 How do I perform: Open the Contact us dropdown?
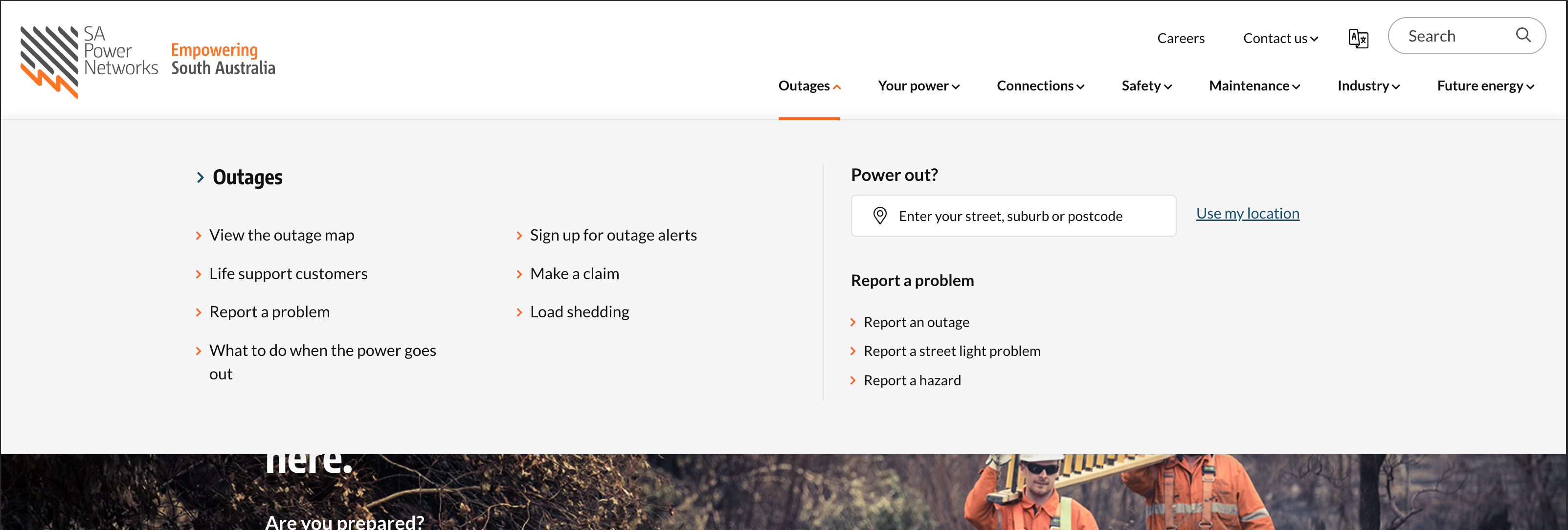[x=1280, y=38]
